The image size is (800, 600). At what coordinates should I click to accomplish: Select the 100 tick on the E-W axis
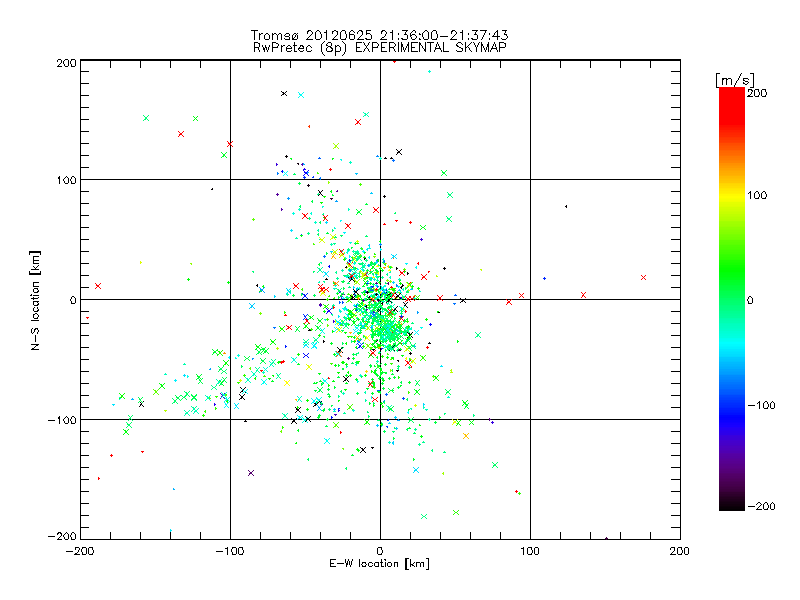[530, 551]
